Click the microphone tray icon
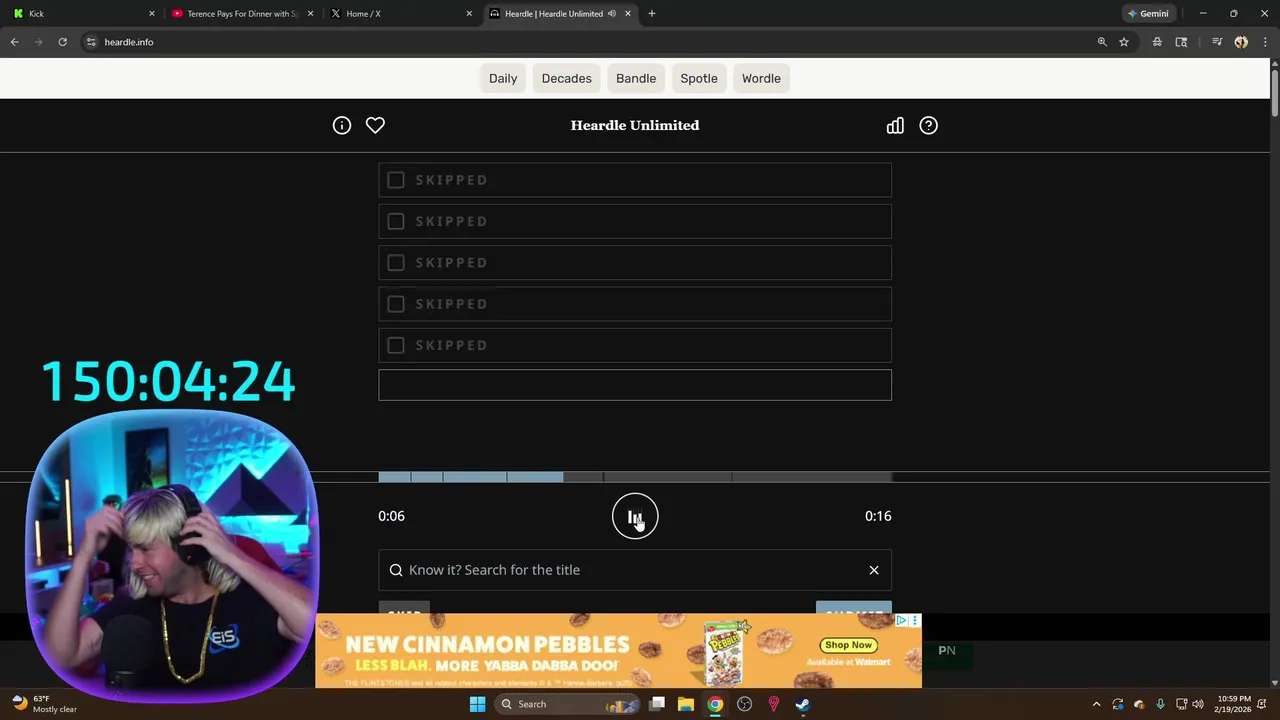1280x720 pixels. click(1160, 704)
